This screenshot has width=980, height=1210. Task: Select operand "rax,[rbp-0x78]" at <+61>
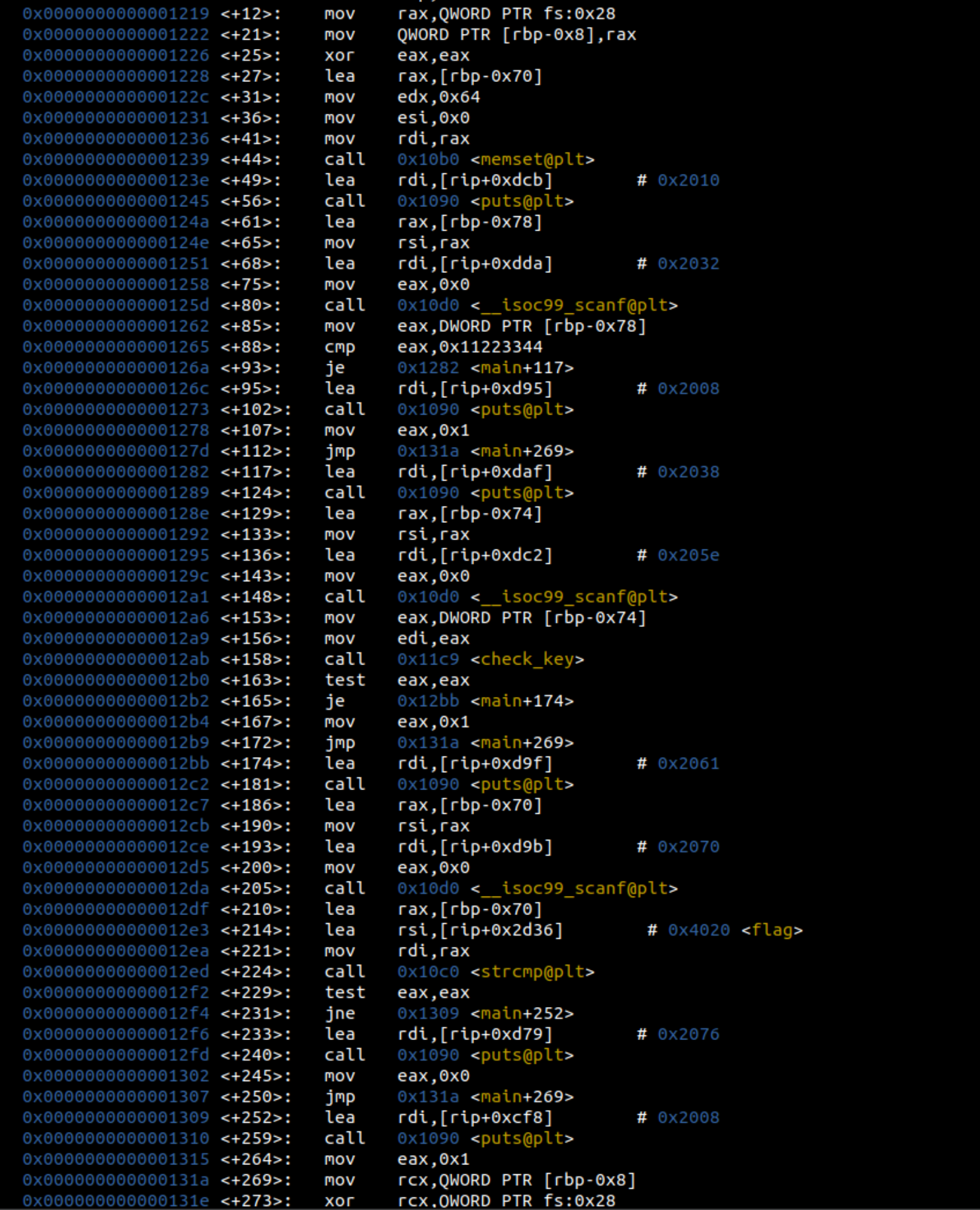coord(470,222)
